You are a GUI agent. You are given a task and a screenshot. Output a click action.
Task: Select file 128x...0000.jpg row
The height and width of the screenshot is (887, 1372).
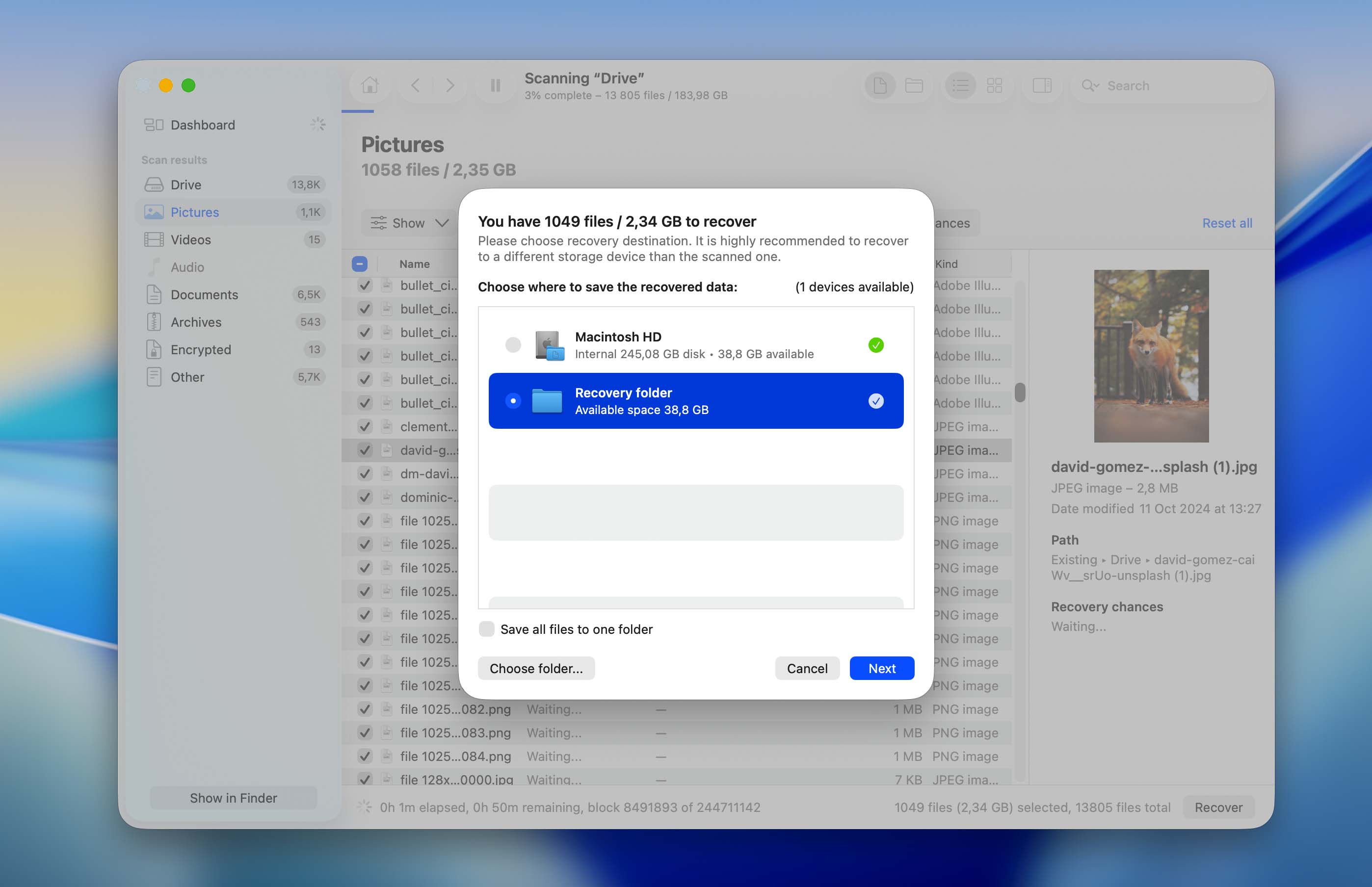pyautogui.click(x=676, y=779)
